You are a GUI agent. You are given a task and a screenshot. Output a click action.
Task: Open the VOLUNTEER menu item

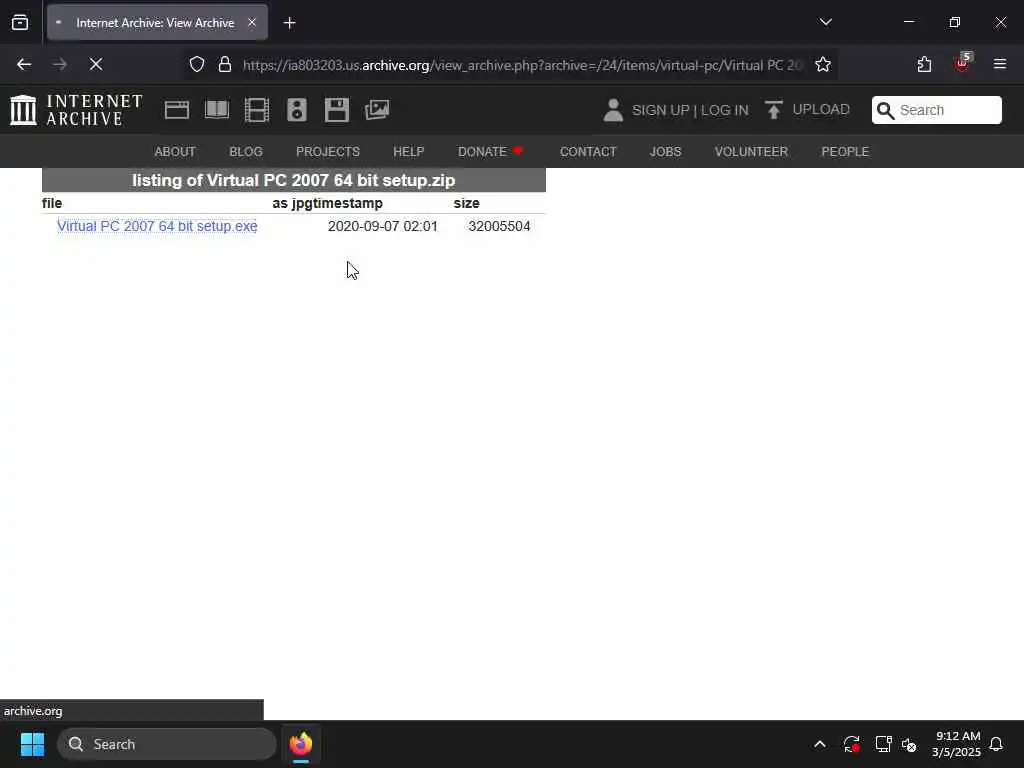751,152
